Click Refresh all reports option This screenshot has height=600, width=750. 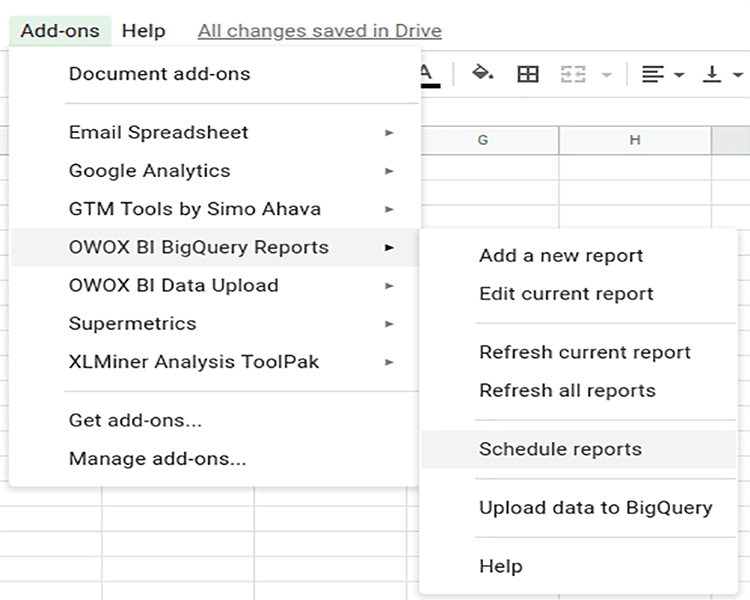(x=567, y=391)
